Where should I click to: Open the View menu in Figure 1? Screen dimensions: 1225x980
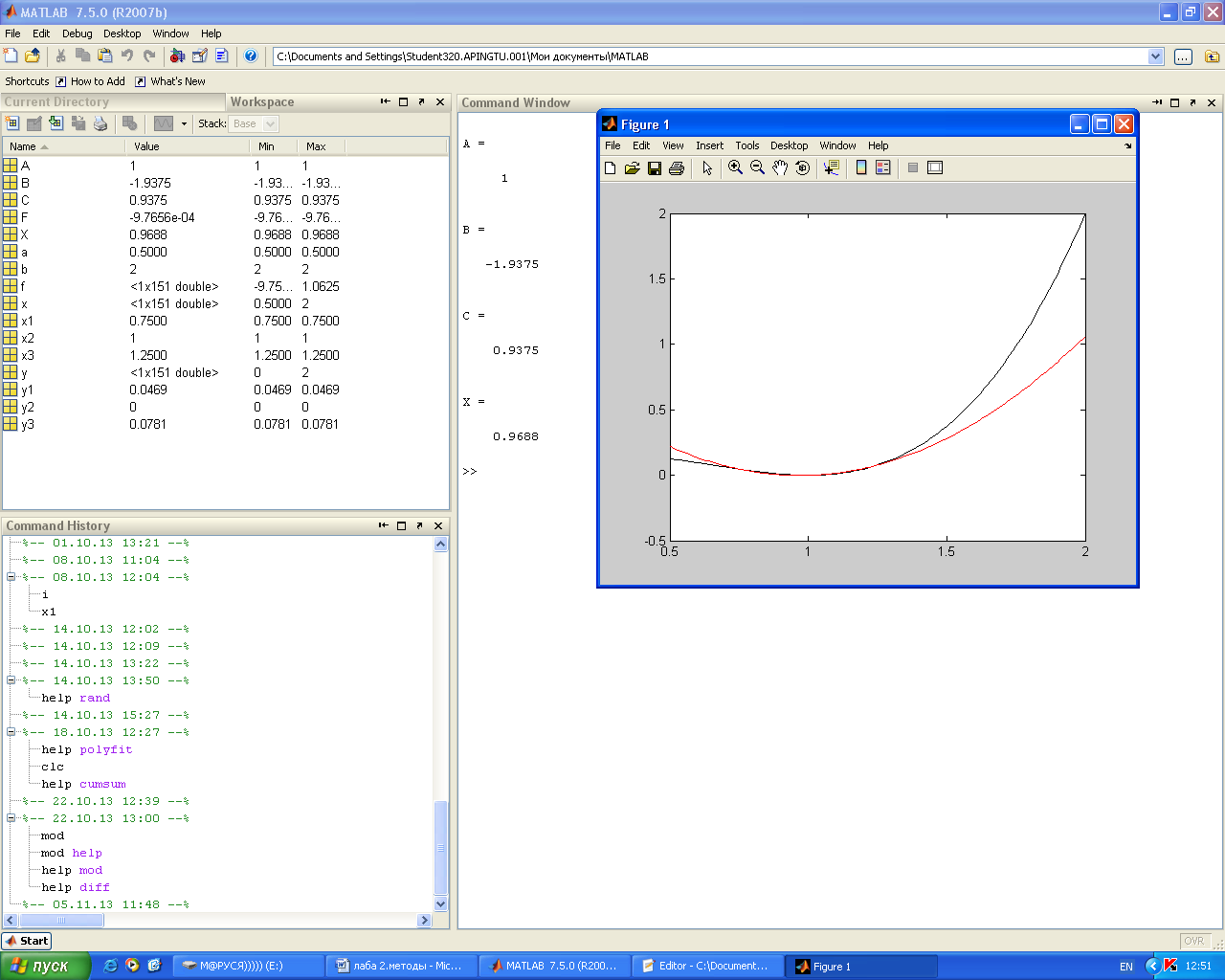click(x=673, y=145)
